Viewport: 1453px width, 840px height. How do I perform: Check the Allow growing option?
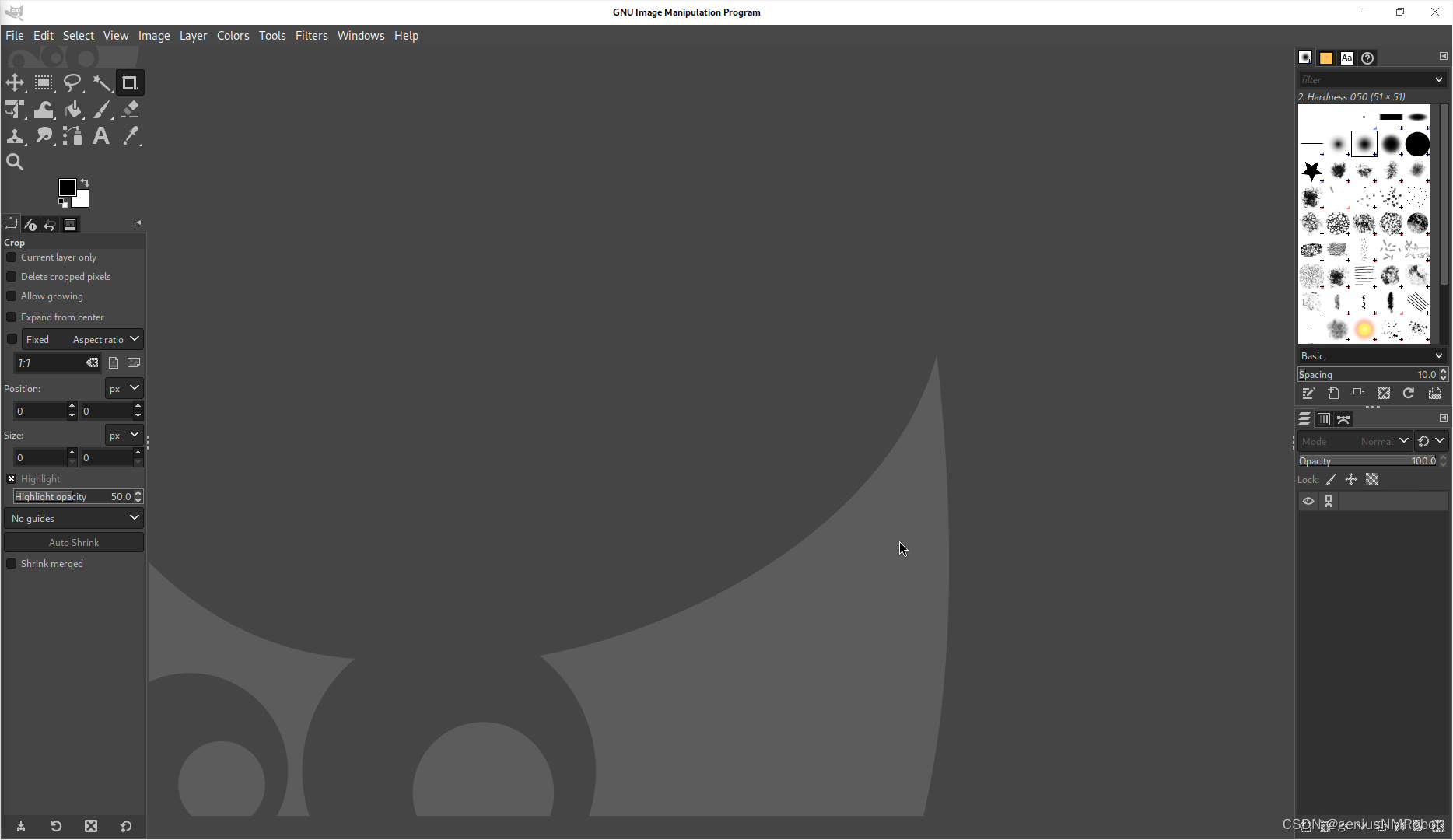click(11, 296)
